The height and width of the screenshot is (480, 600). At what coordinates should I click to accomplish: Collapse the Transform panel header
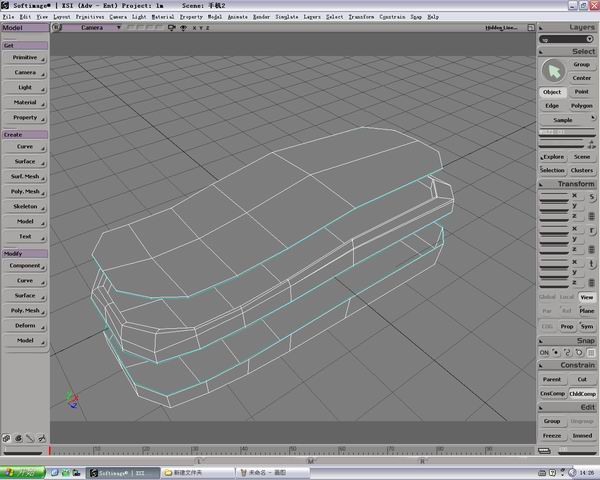tap(568, 184)
